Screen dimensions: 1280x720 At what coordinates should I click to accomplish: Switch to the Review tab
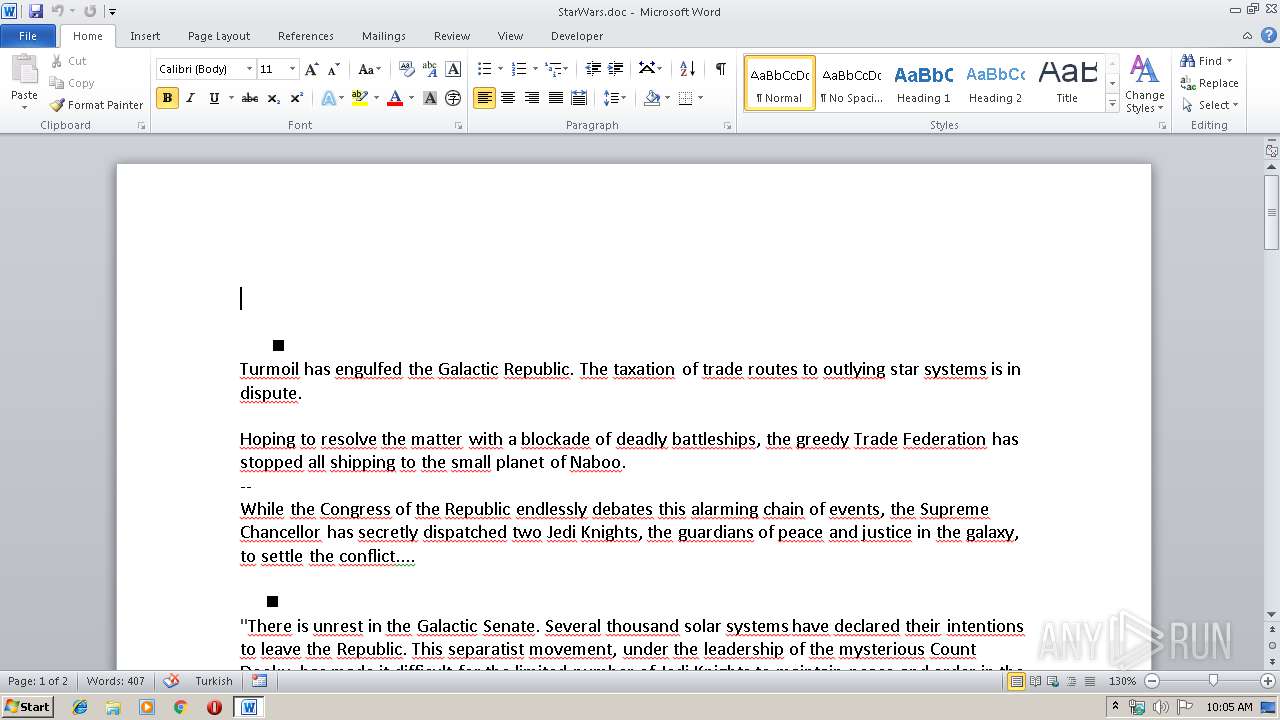pyautogui.click(x=452, y=36)
